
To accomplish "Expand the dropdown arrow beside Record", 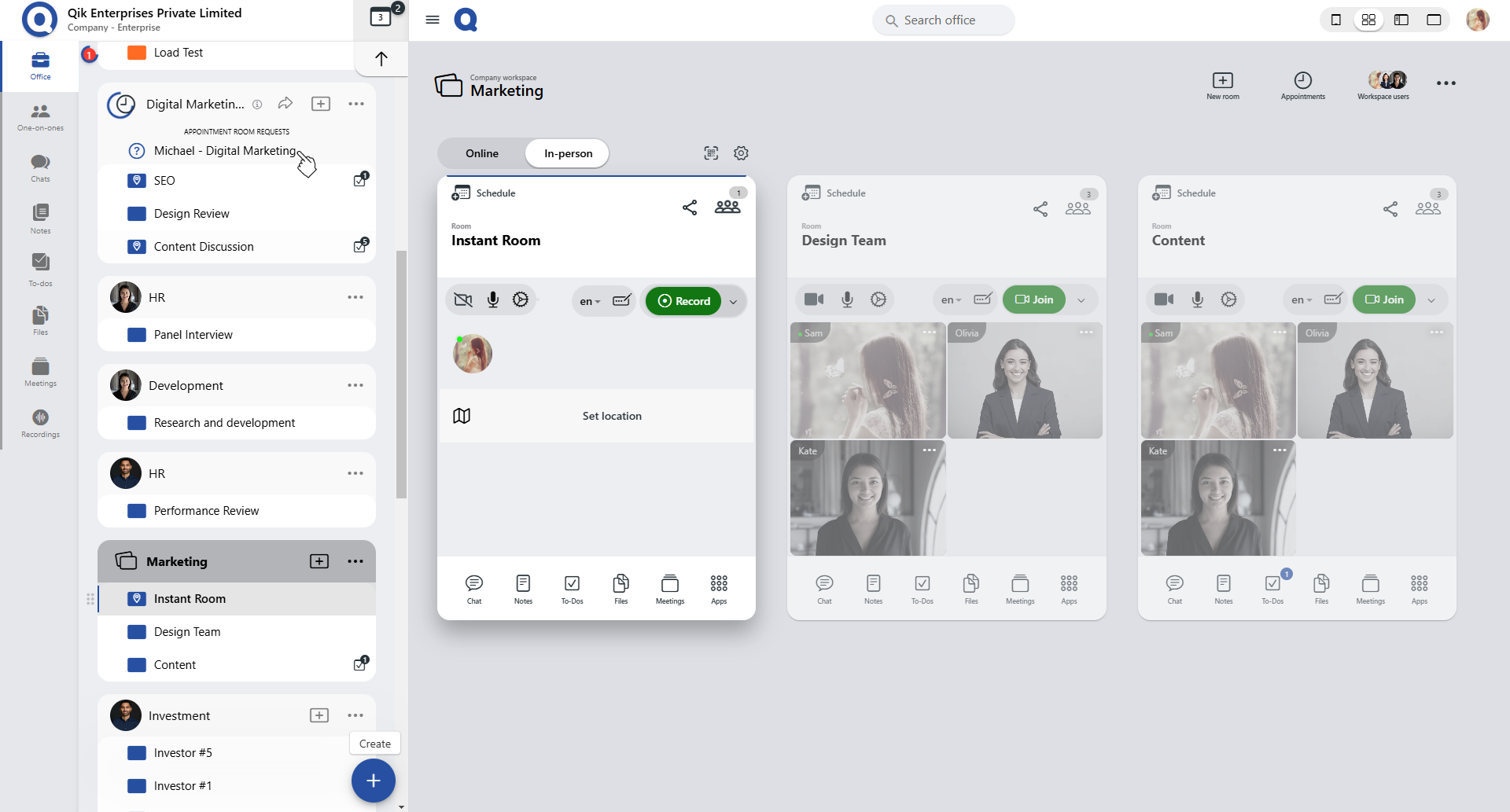I will 734,301.
